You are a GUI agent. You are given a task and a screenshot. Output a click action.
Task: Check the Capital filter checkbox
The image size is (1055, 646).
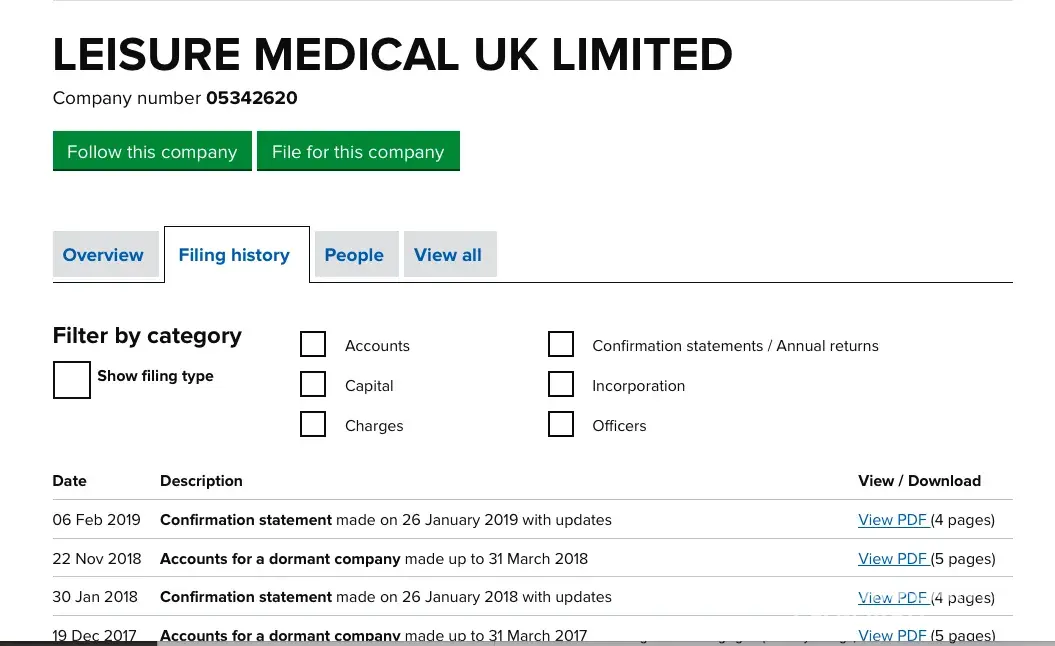[313, 385]
